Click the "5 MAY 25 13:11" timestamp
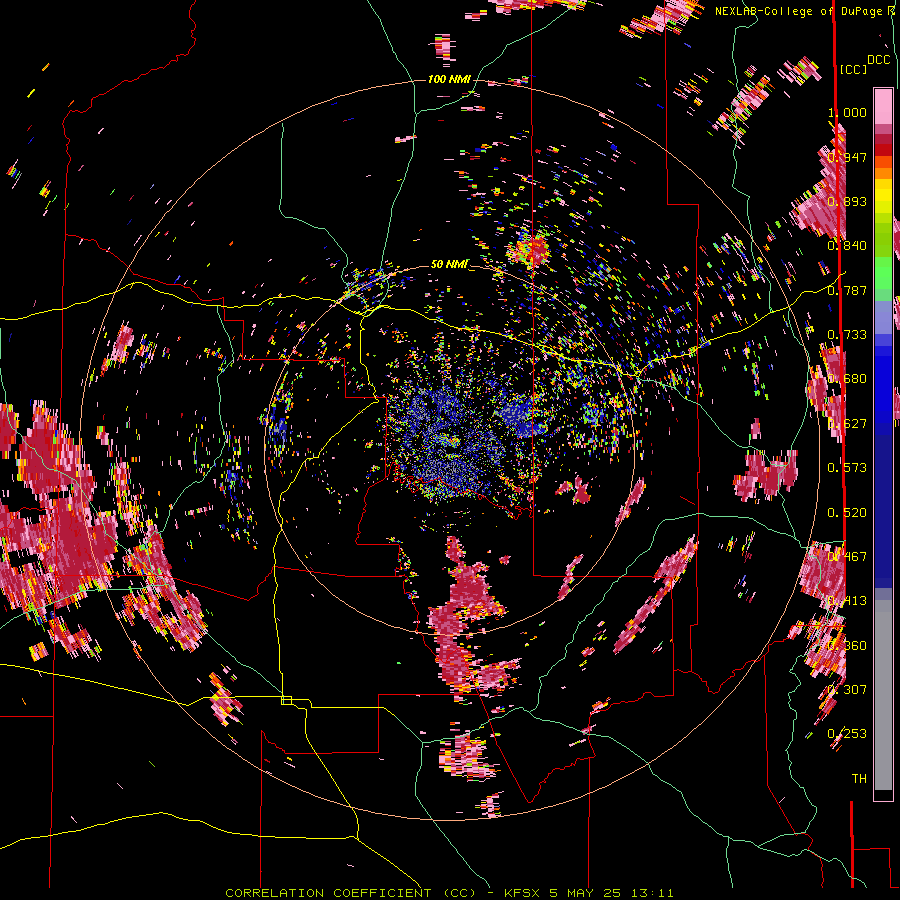900x900 pixels. tap(611, 893)
